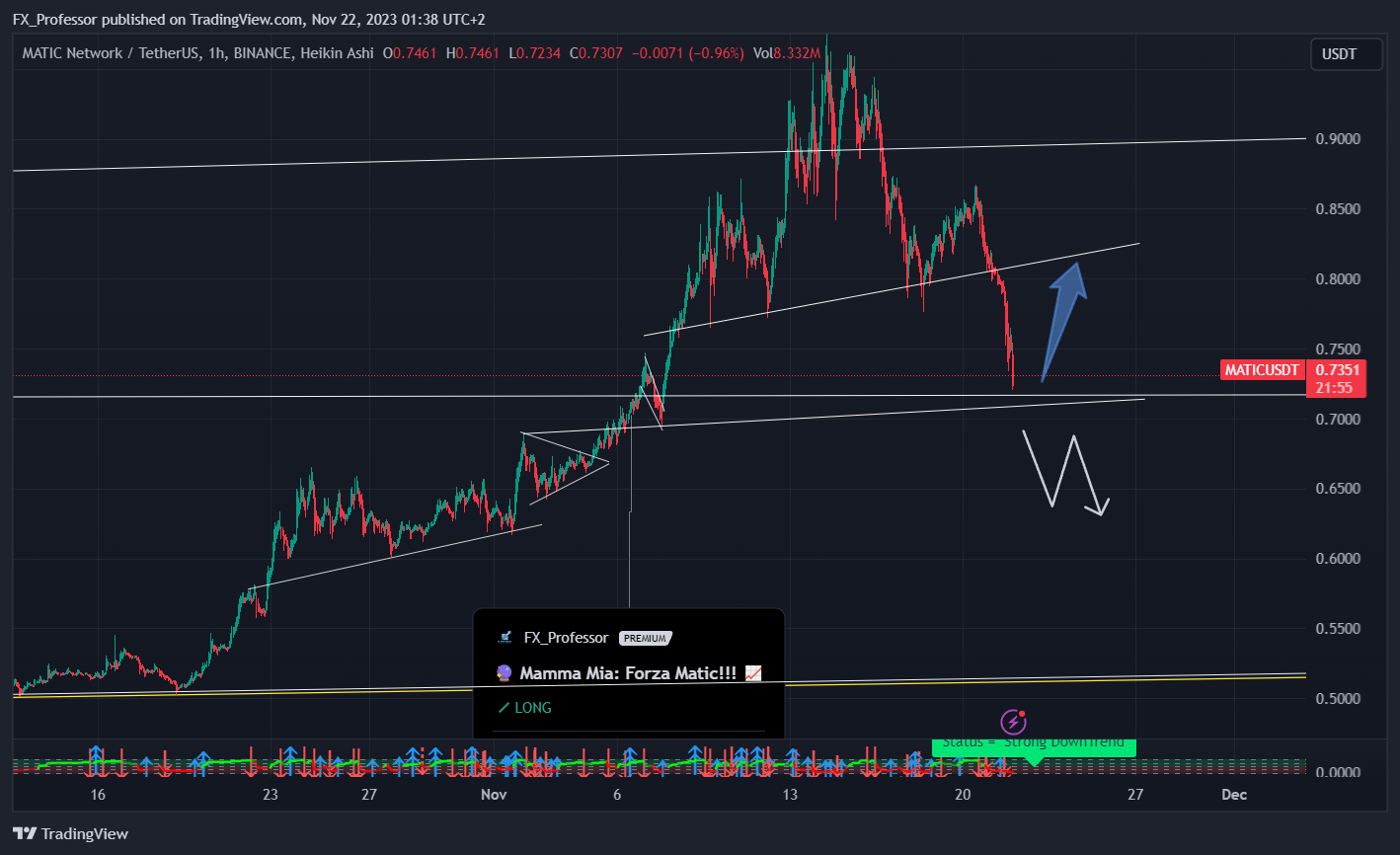Open FX_Professor profile from the idea card
Viewport: 1400px width, 855px height.
pos(566,638)
